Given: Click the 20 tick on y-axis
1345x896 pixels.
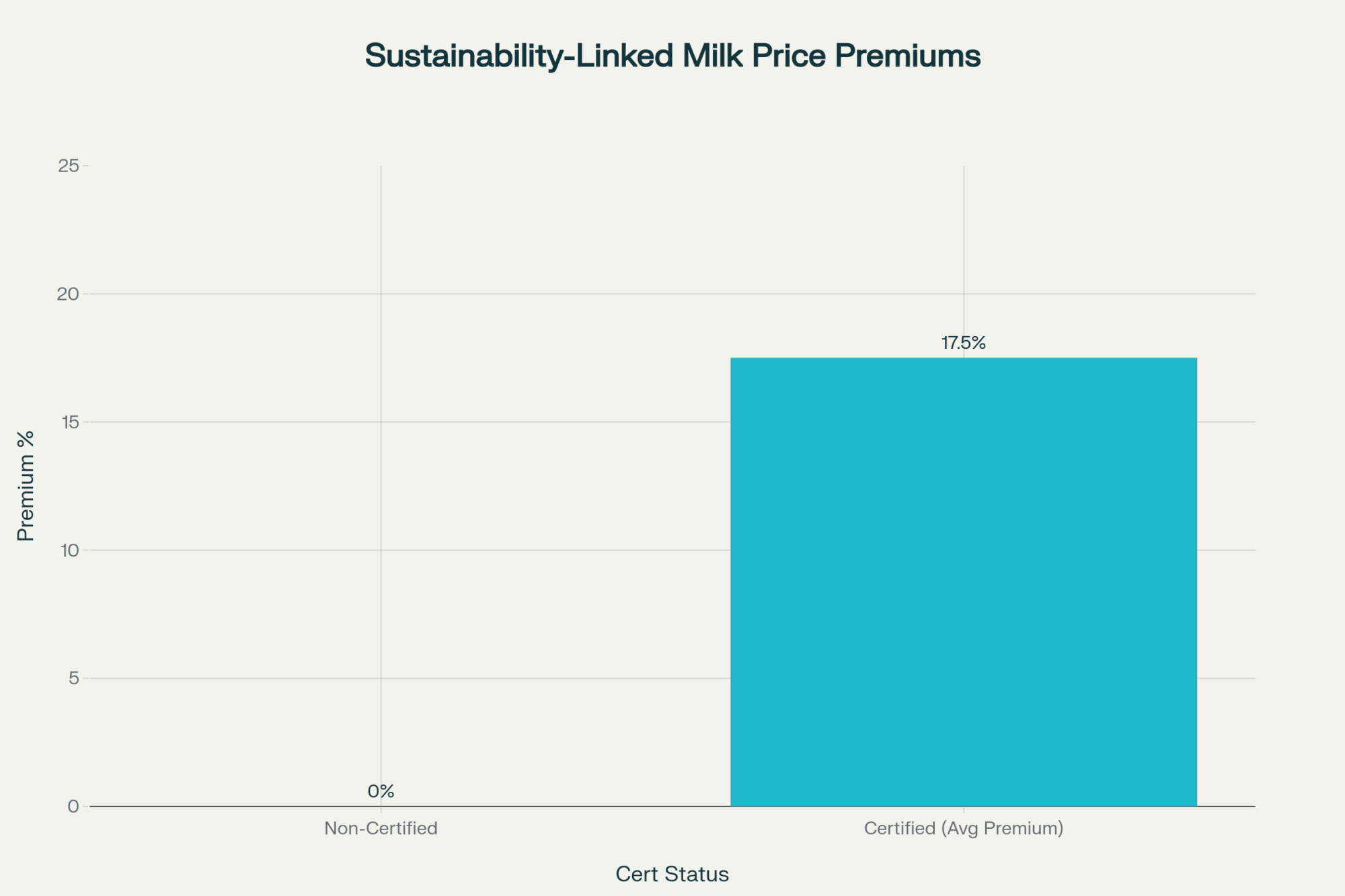Looking at the screenshot, I should click(69, 294).
